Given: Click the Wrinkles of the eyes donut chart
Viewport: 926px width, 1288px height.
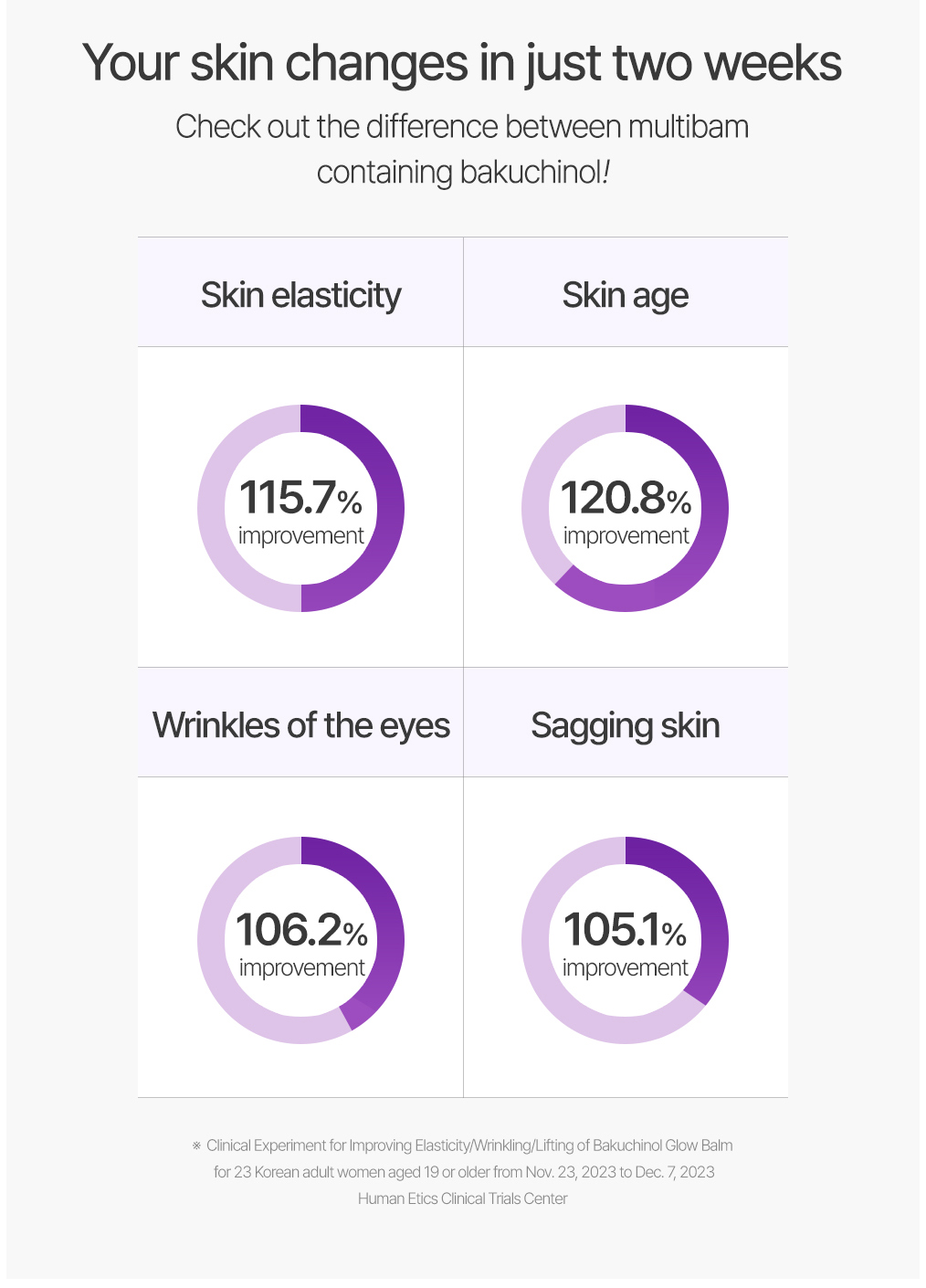Looking at the screenshot, I should pyautogui.click(x=300, y=940).
